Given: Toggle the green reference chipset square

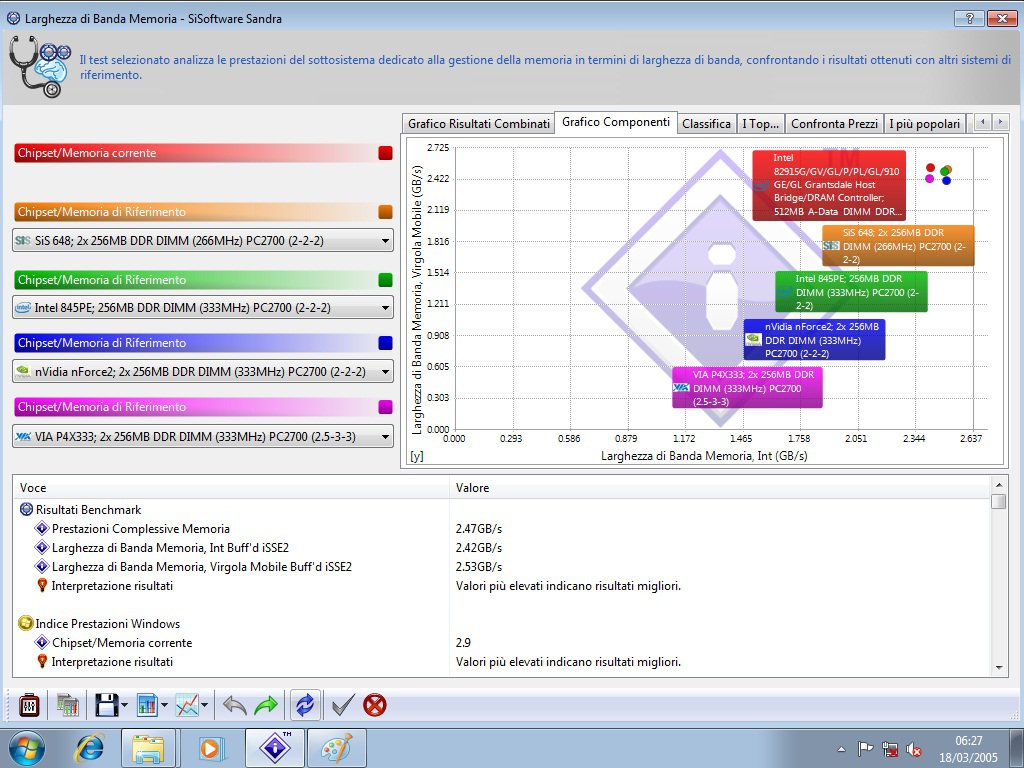Looking at the screenshot, I should click(385, 280).
